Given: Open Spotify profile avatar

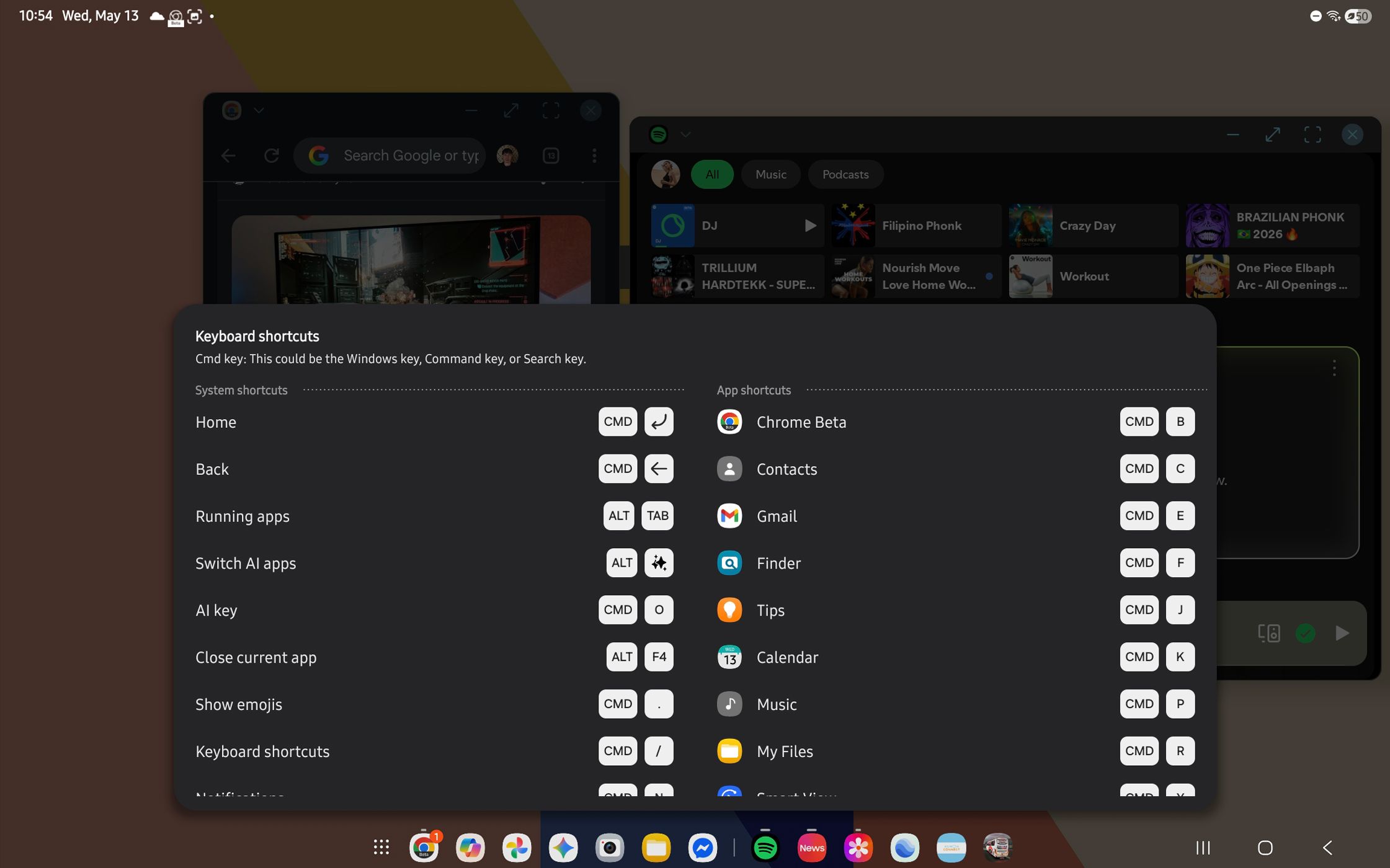Looking at the screenshot, I should tap(666, 174).
